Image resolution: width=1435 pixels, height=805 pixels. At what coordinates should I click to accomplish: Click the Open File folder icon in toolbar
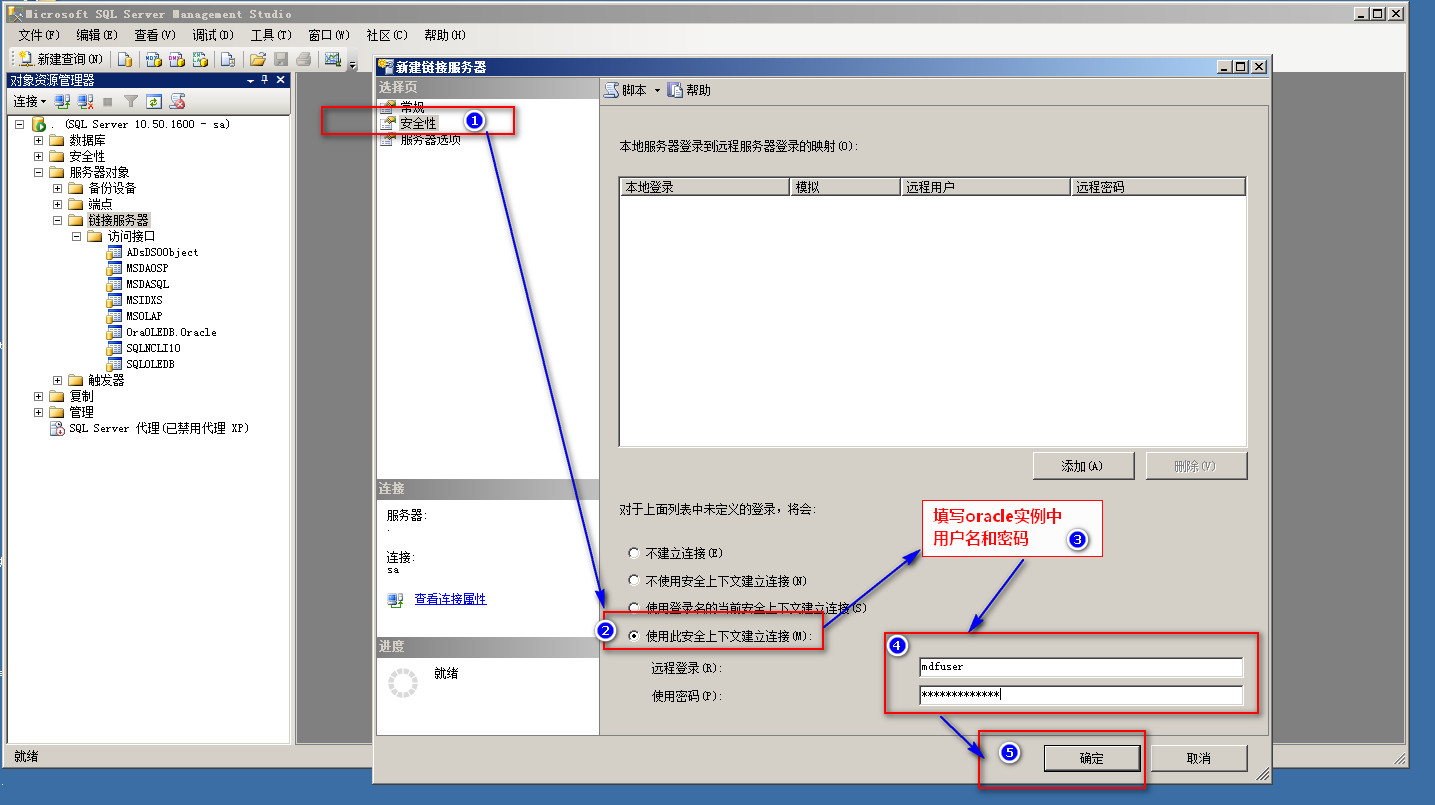(257, 60)
